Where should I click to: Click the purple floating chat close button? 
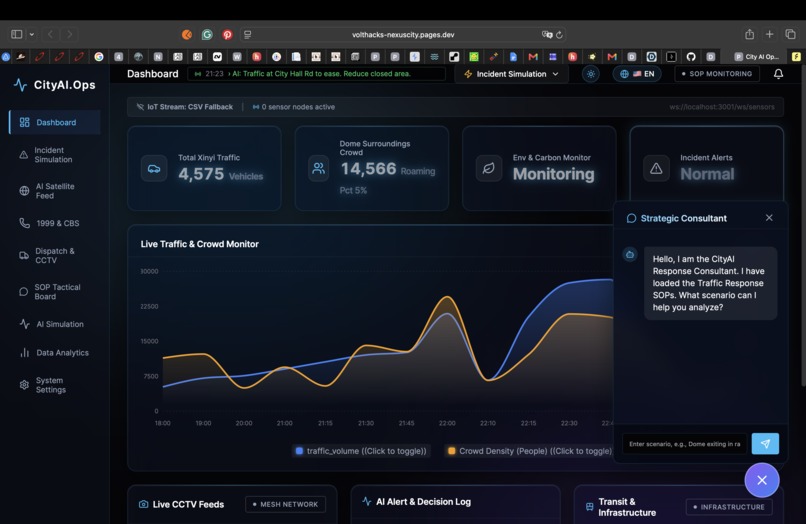pyautogui.click(x=762, y=480)
